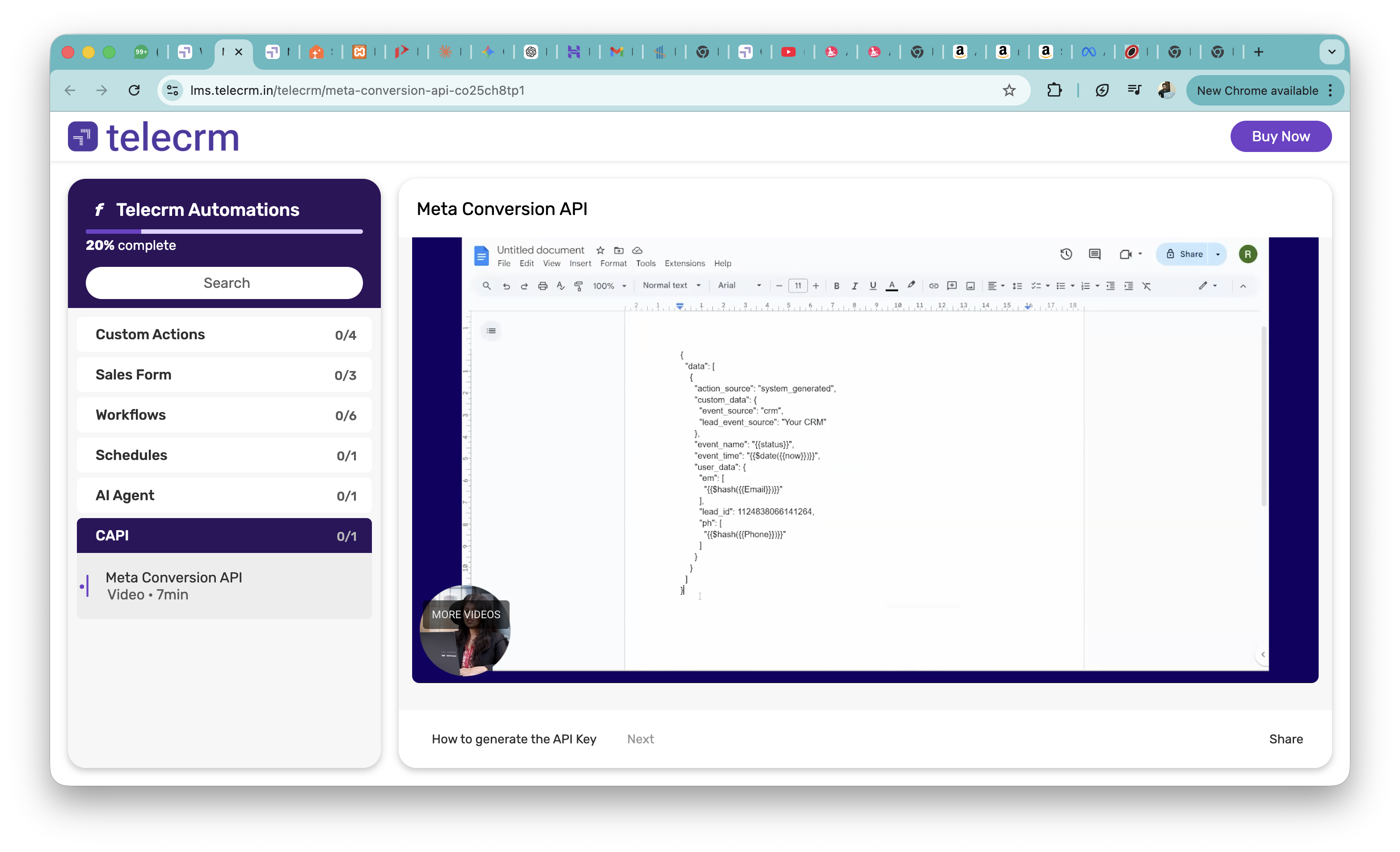Click the media control playlist icon

point(1134,90)
